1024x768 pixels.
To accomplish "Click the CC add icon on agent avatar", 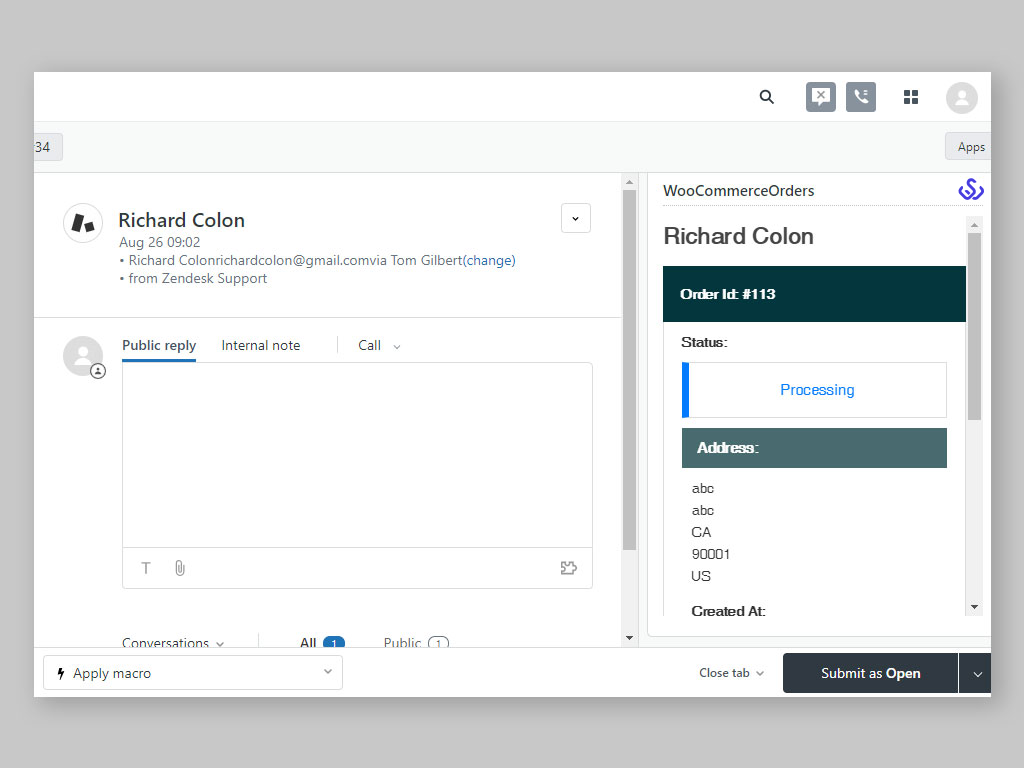I will click(x=97, y=370).
